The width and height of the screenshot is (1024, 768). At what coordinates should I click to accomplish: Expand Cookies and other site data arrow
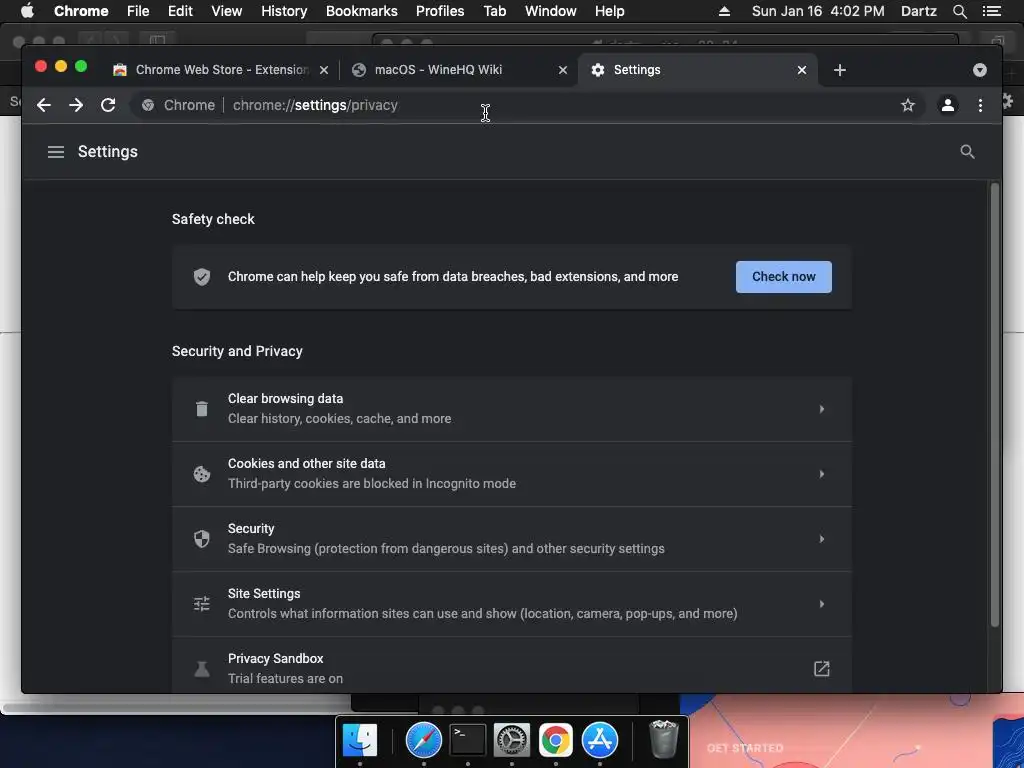(822, 474)
